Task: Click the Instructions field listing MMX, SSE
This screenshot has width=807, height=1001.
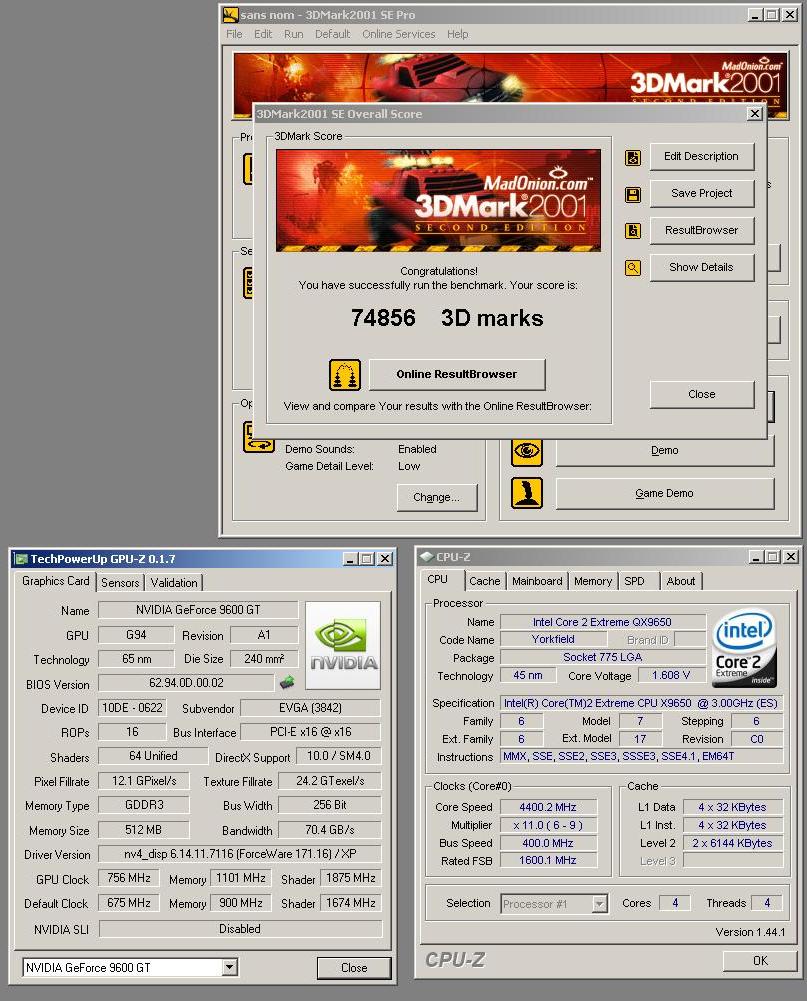Action: tap(641, 756)
